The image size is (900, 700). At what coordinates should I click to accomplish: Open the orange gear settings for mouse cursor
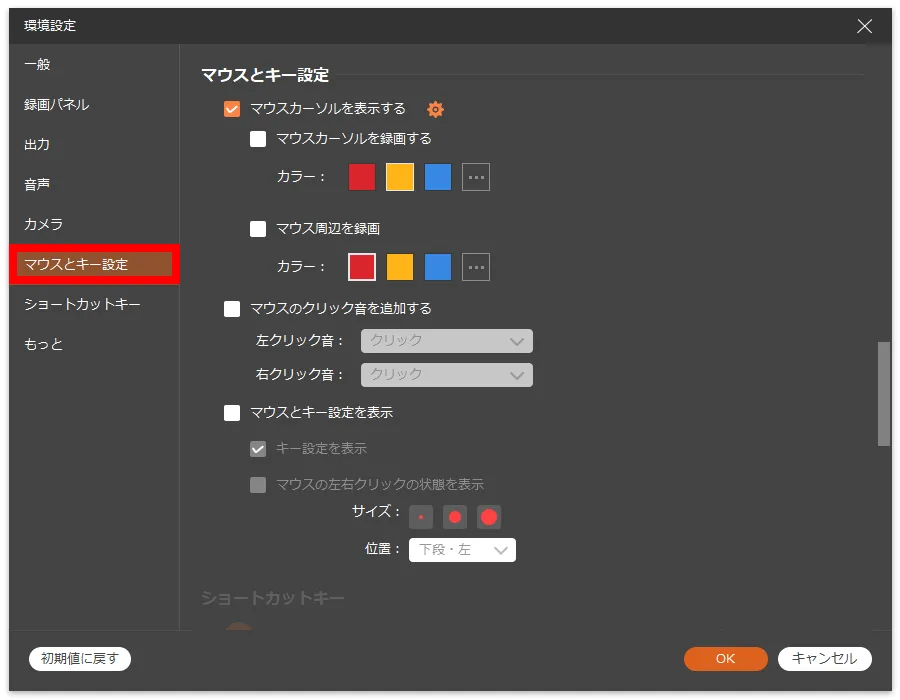(x=435, y=109)
